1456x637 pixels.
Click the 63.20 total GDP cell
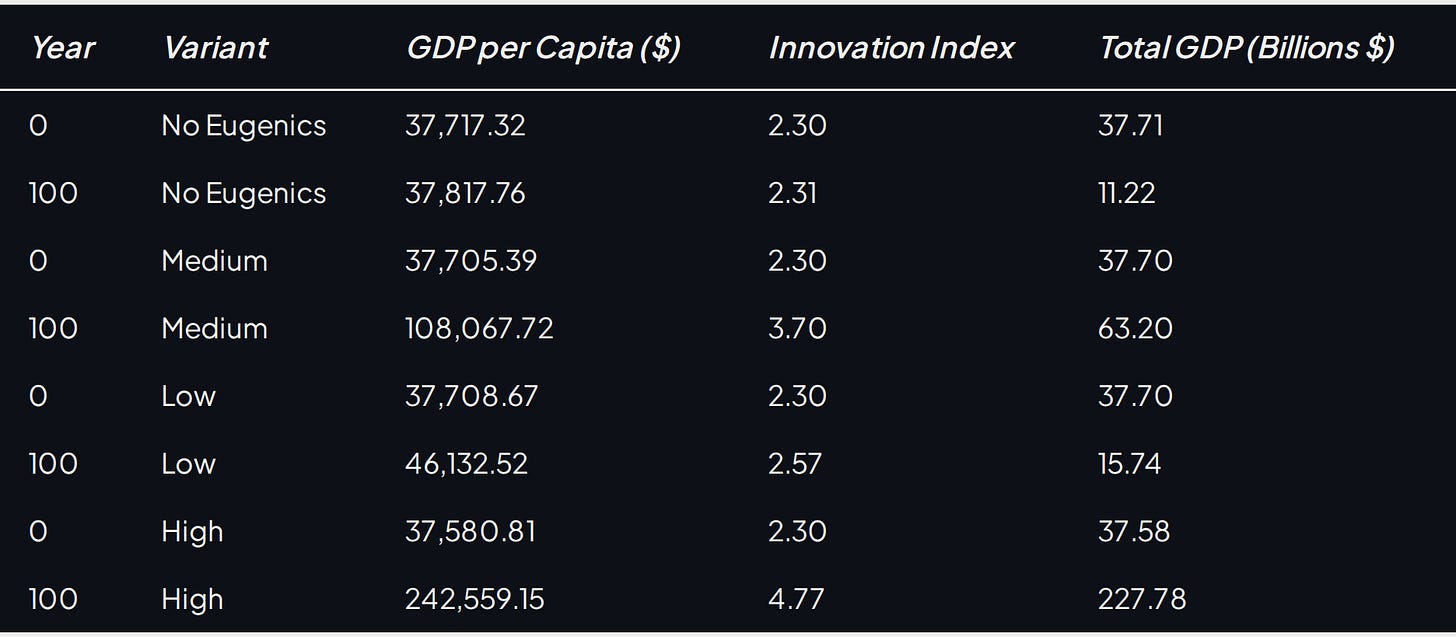1135,329
